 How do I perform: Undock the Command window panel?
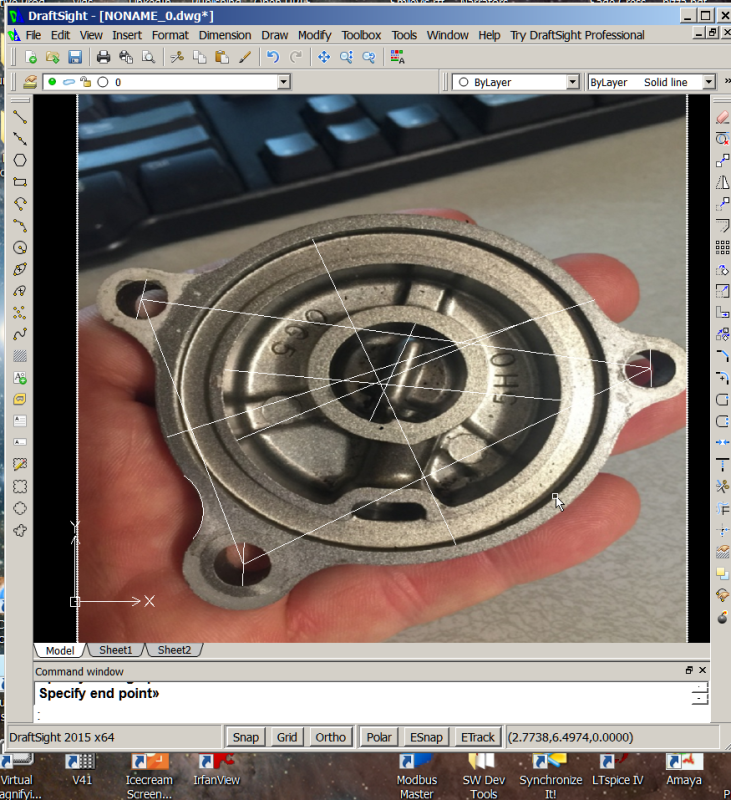(689, 670)
